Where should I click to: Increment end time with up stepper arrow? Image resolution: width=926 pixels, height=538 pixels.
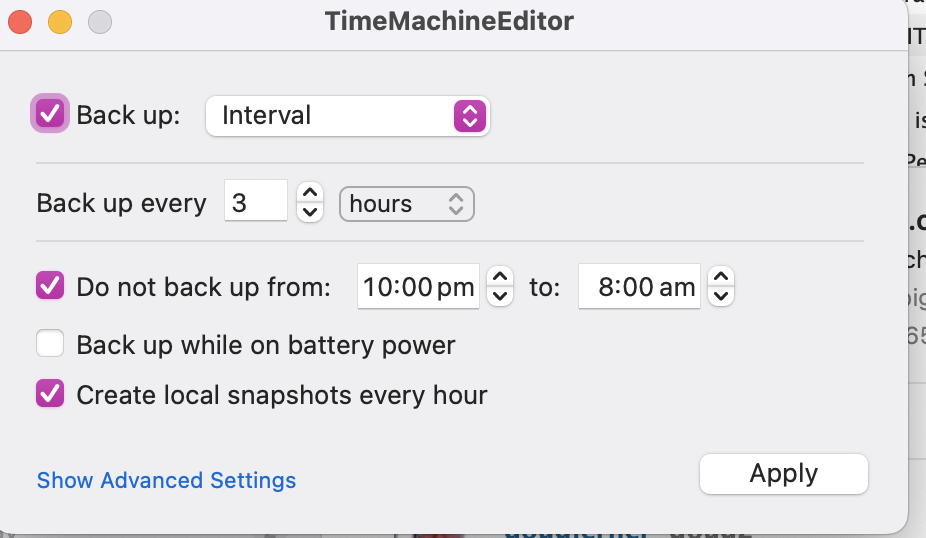pyautogui.click(x=720, y=278)
